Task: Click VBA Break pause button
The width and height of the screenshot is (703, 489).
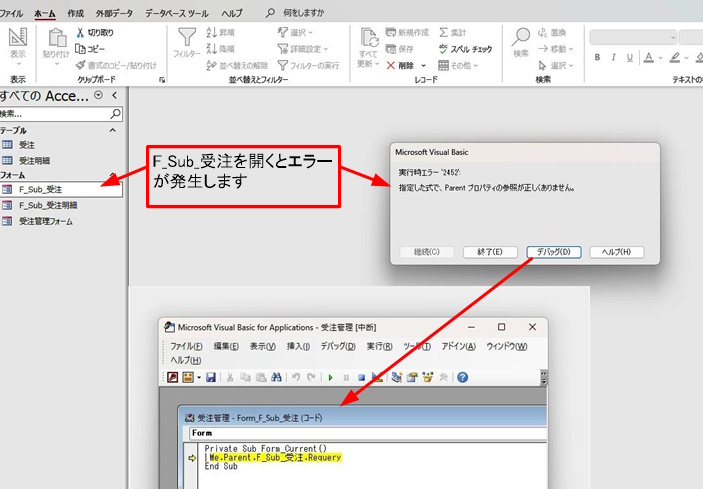Action: click(346, 378)
